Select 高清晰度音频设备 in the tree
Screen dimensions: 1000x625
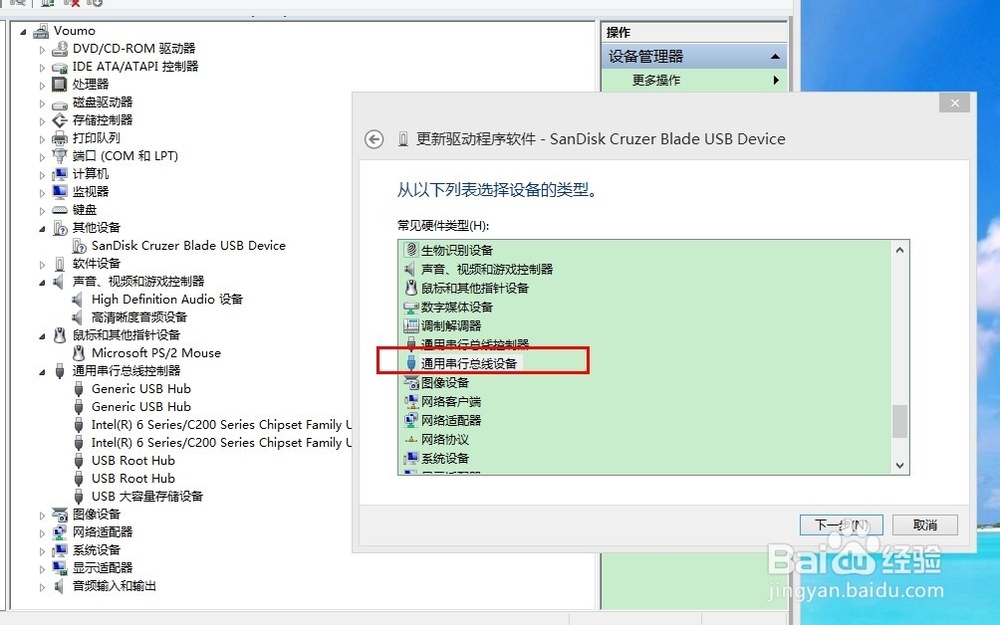pyautogui.click(x=139, y=317)
